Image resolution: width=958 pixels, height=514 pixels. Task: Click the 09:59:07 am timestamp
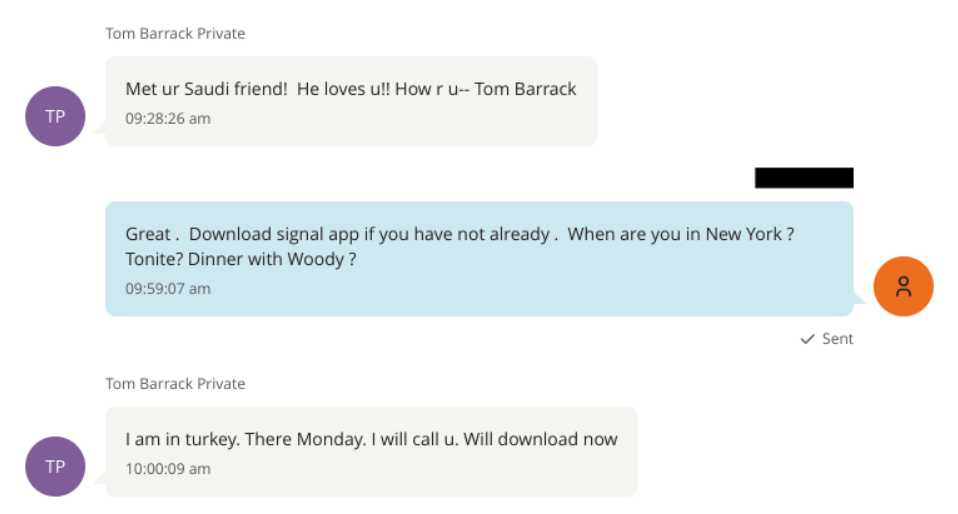[168, 289]
